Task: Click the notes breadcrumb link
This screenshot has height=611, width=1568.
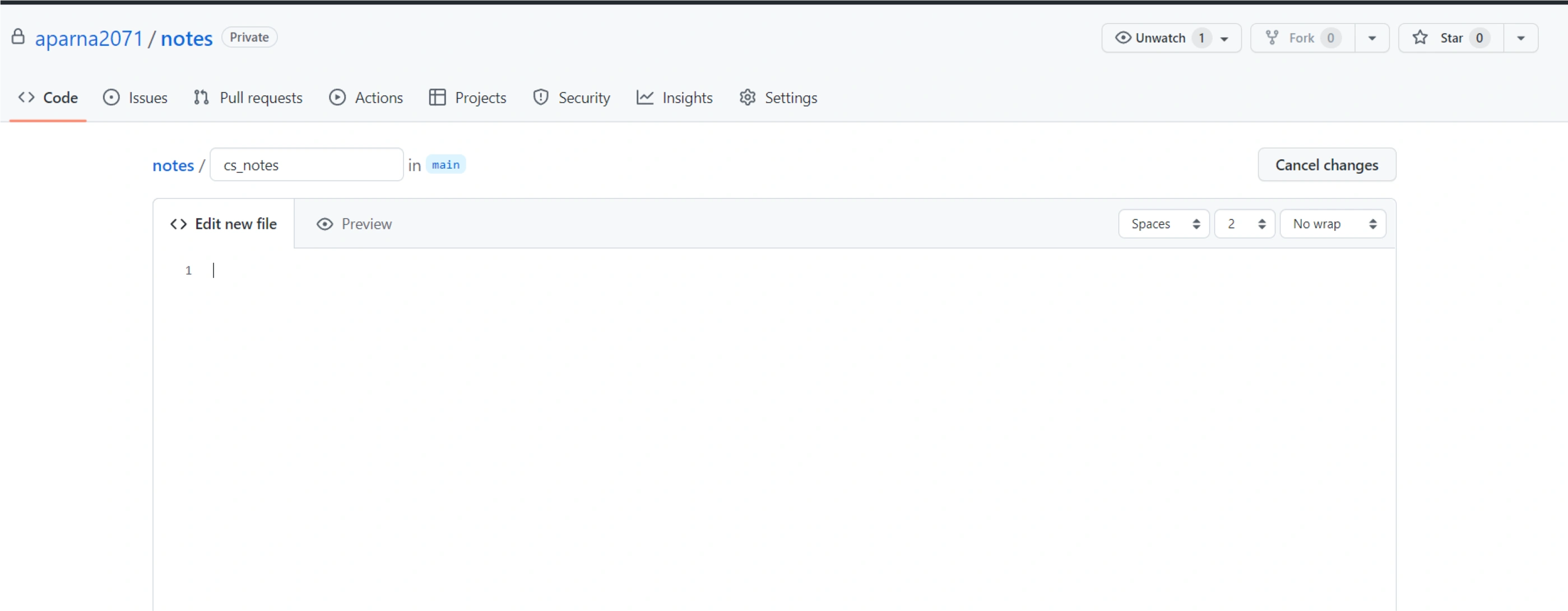Action: [173, 165]
